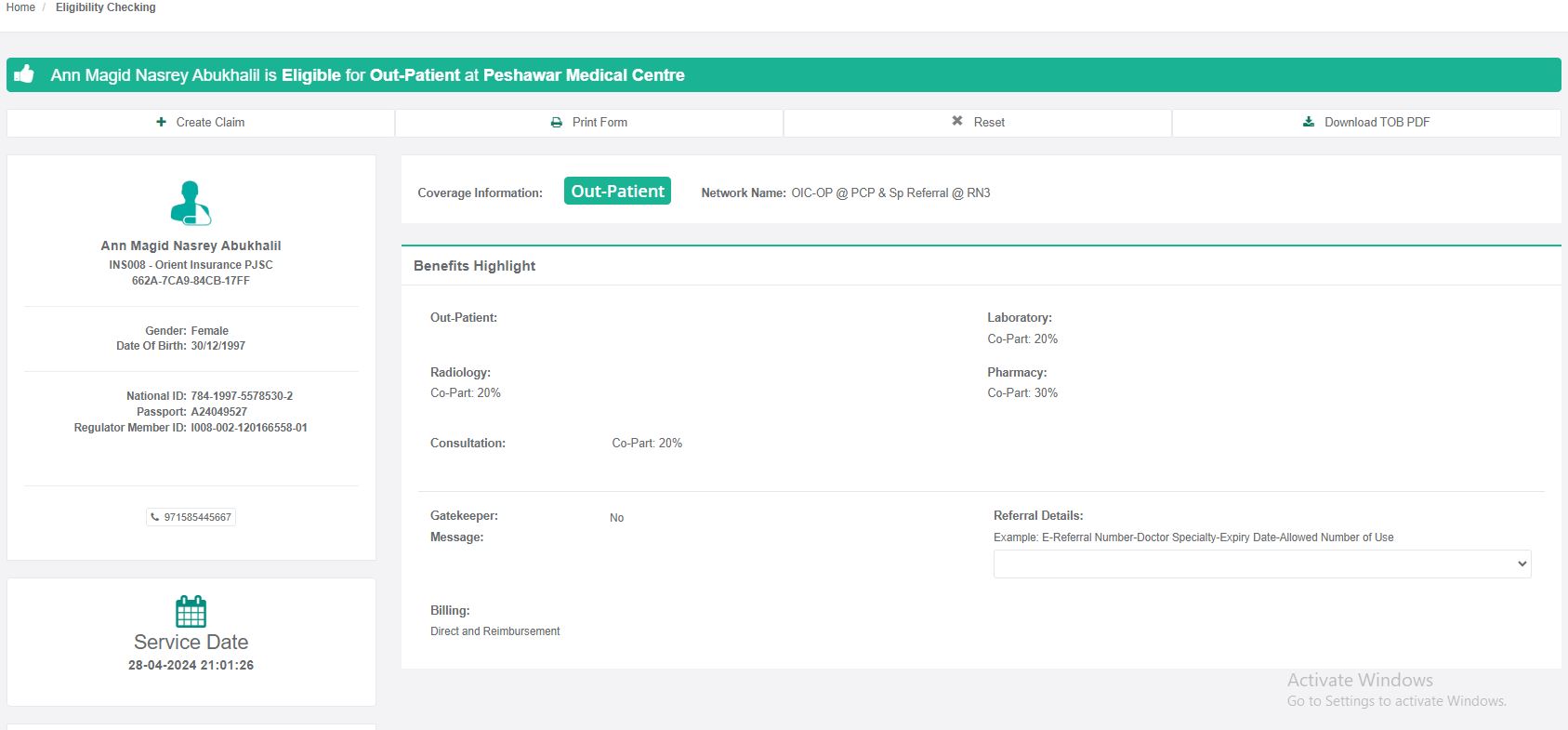The width and height of the screenshot is (1568, 730).
Task: Click the network name OIC-OP @ PCP text
Action: coord(889,193)
